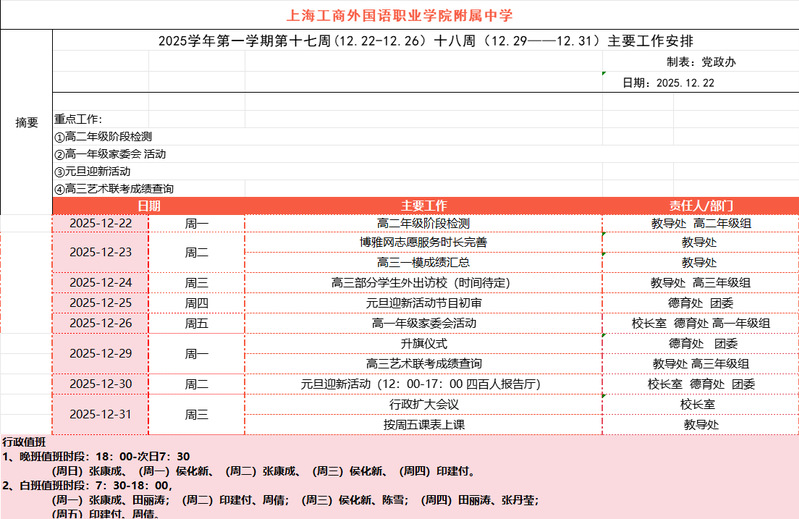Select the 校长室 德育处 高一年级组 cell
799x519 pixels.
click(700, 323)
